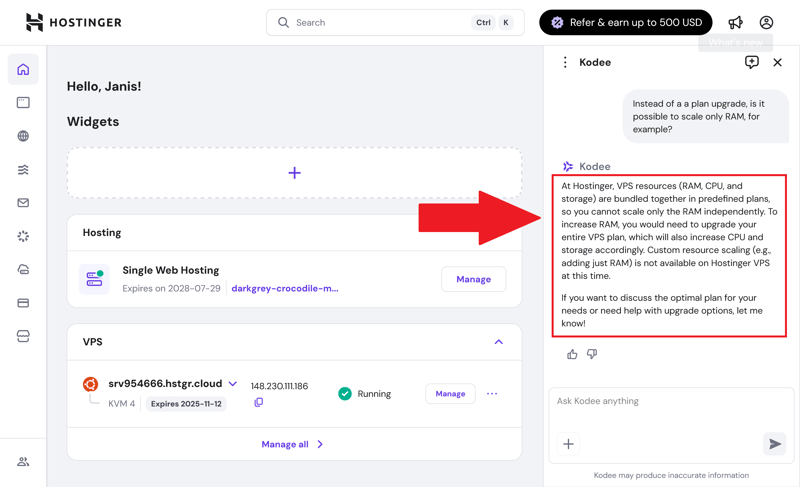The width and height of the screenshot is (800, 487).
Task: Click the Manage all link
Action: click(291, 444)
